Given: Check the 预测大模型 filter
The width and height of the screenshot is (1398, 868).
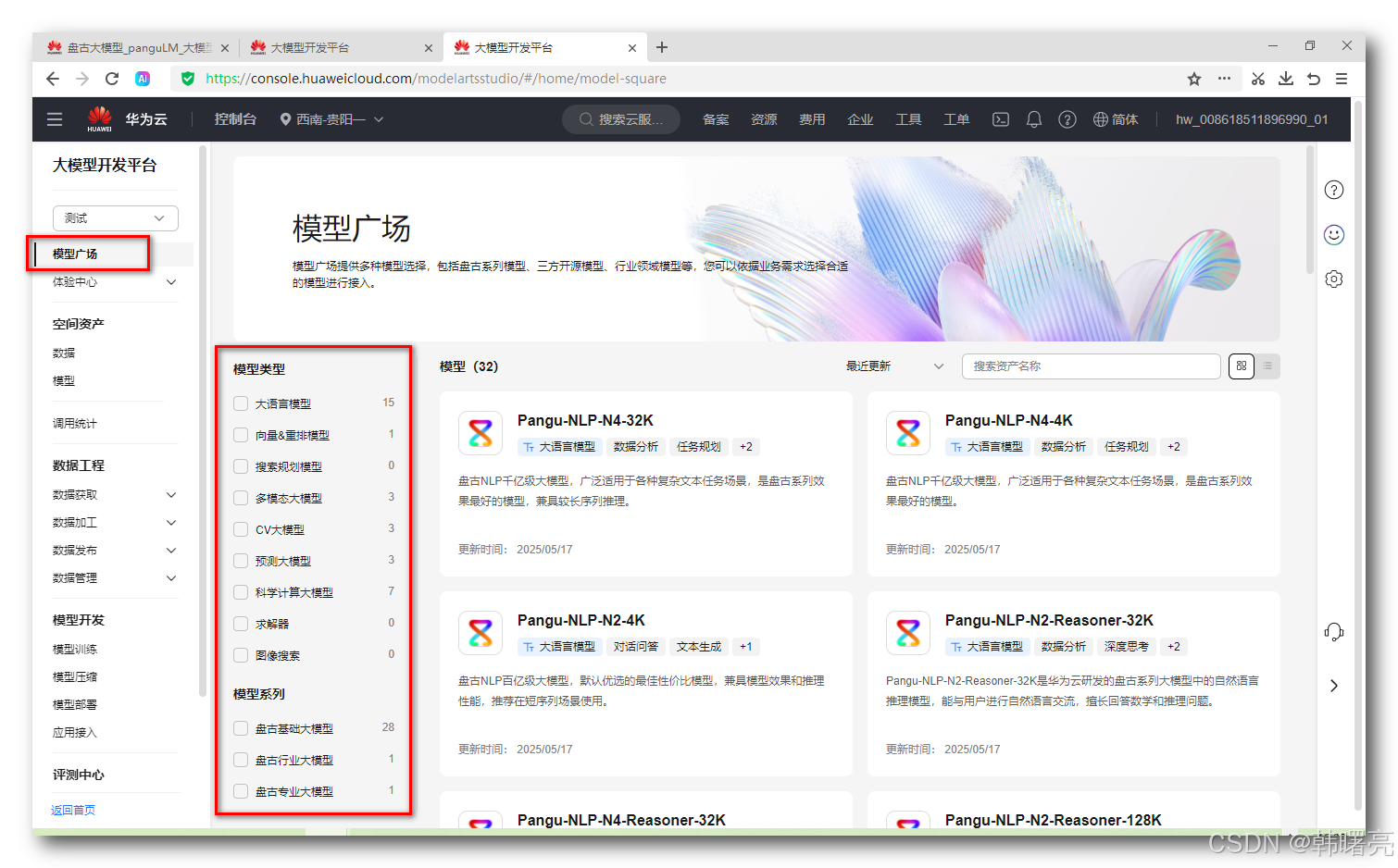Looking at the screenshot, I should (x=241, y=561).
